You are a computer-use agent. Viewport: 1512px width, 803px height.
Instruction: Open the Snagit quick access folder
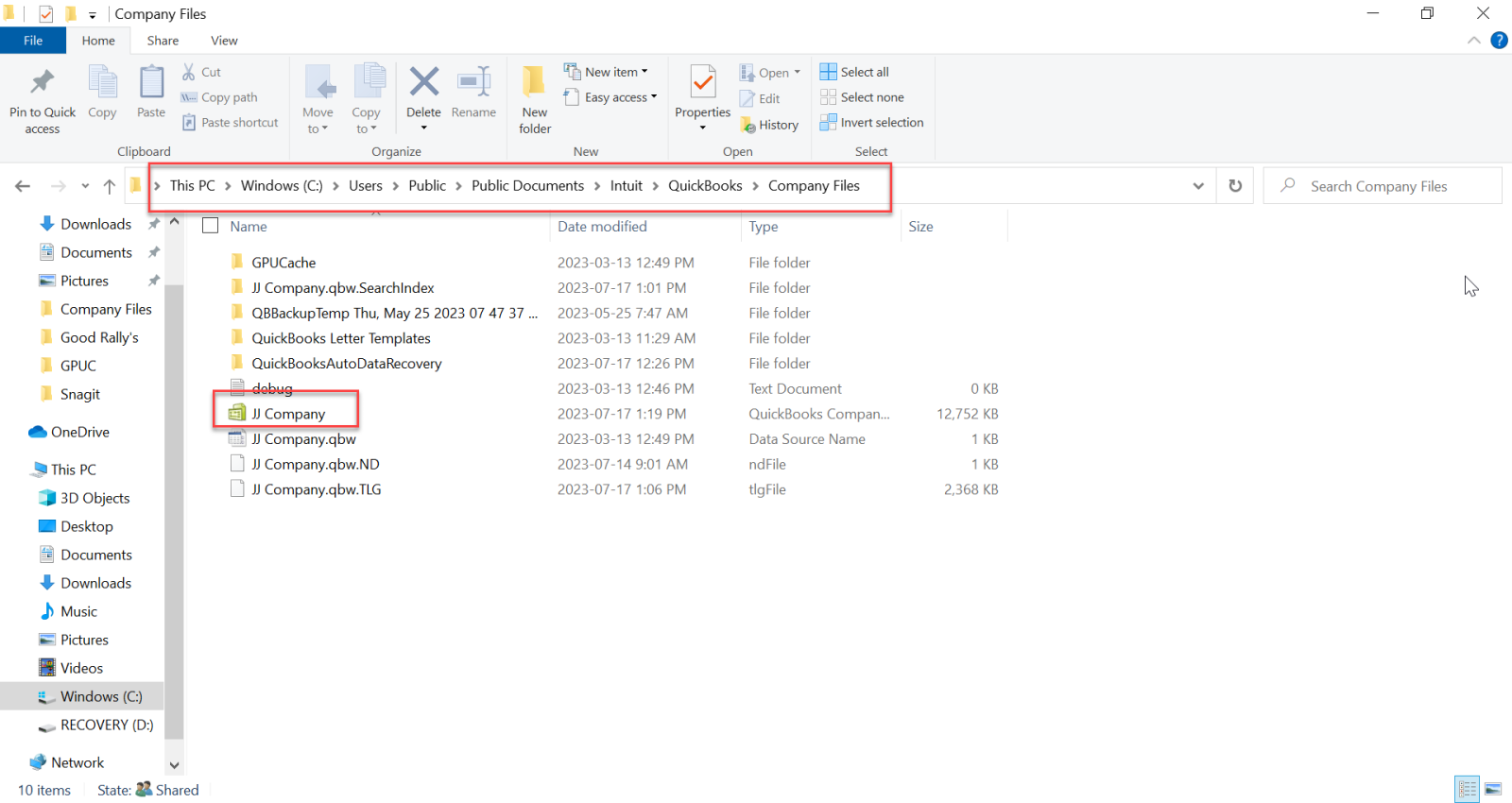tap(70, 394)
